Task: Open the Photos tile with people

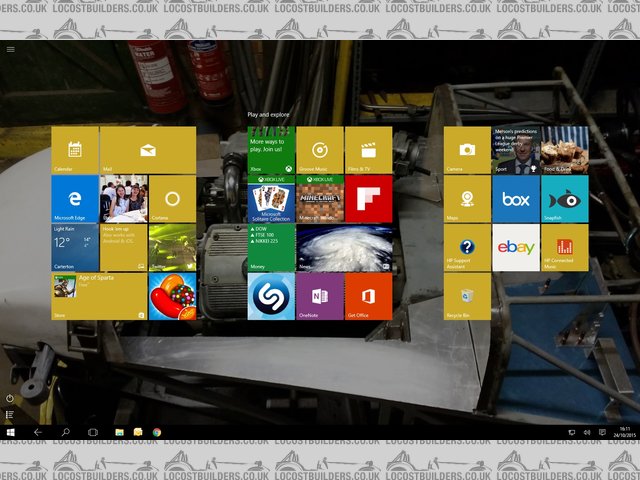Action: (124, 199)
